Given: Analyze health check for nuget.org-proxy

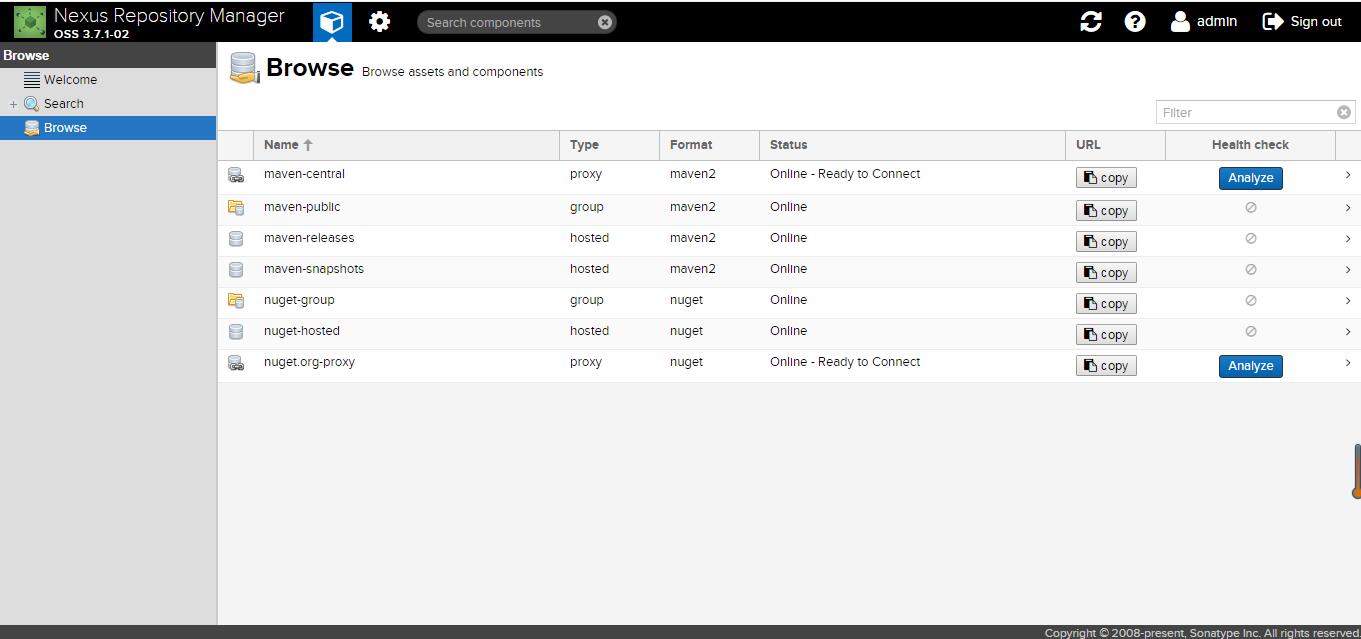Looking at the screenshot, I should [x=1250, y=366].
